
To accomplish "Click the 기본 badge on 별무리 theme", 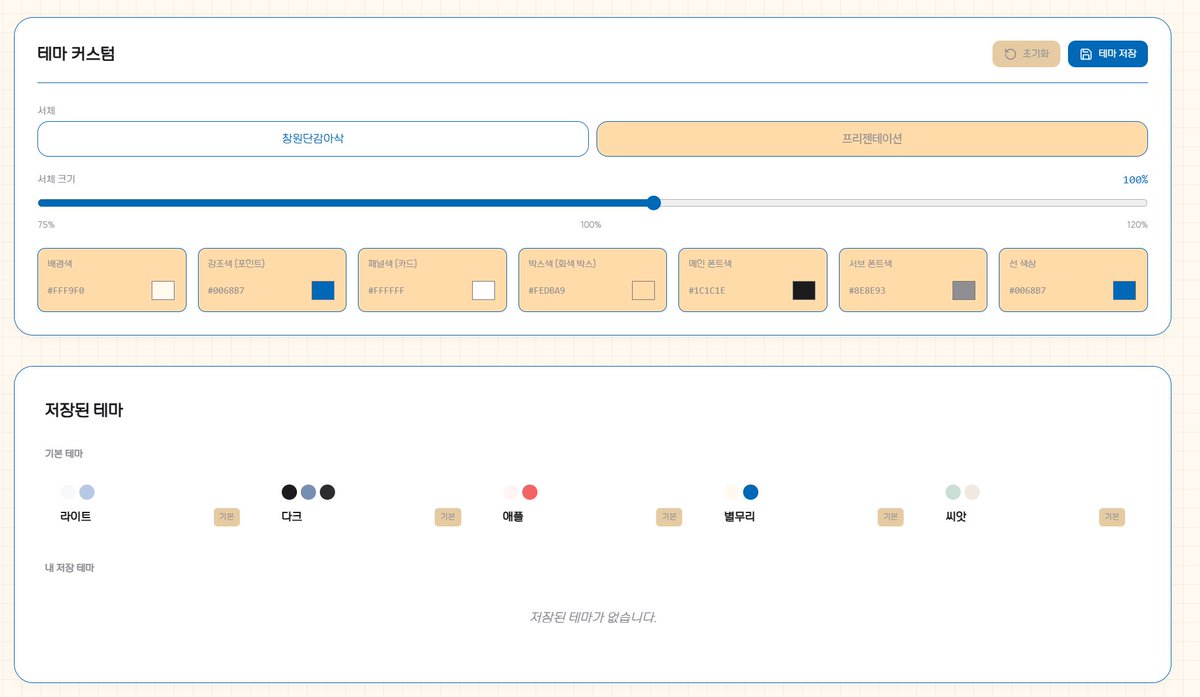I will [x=890, y=517].
